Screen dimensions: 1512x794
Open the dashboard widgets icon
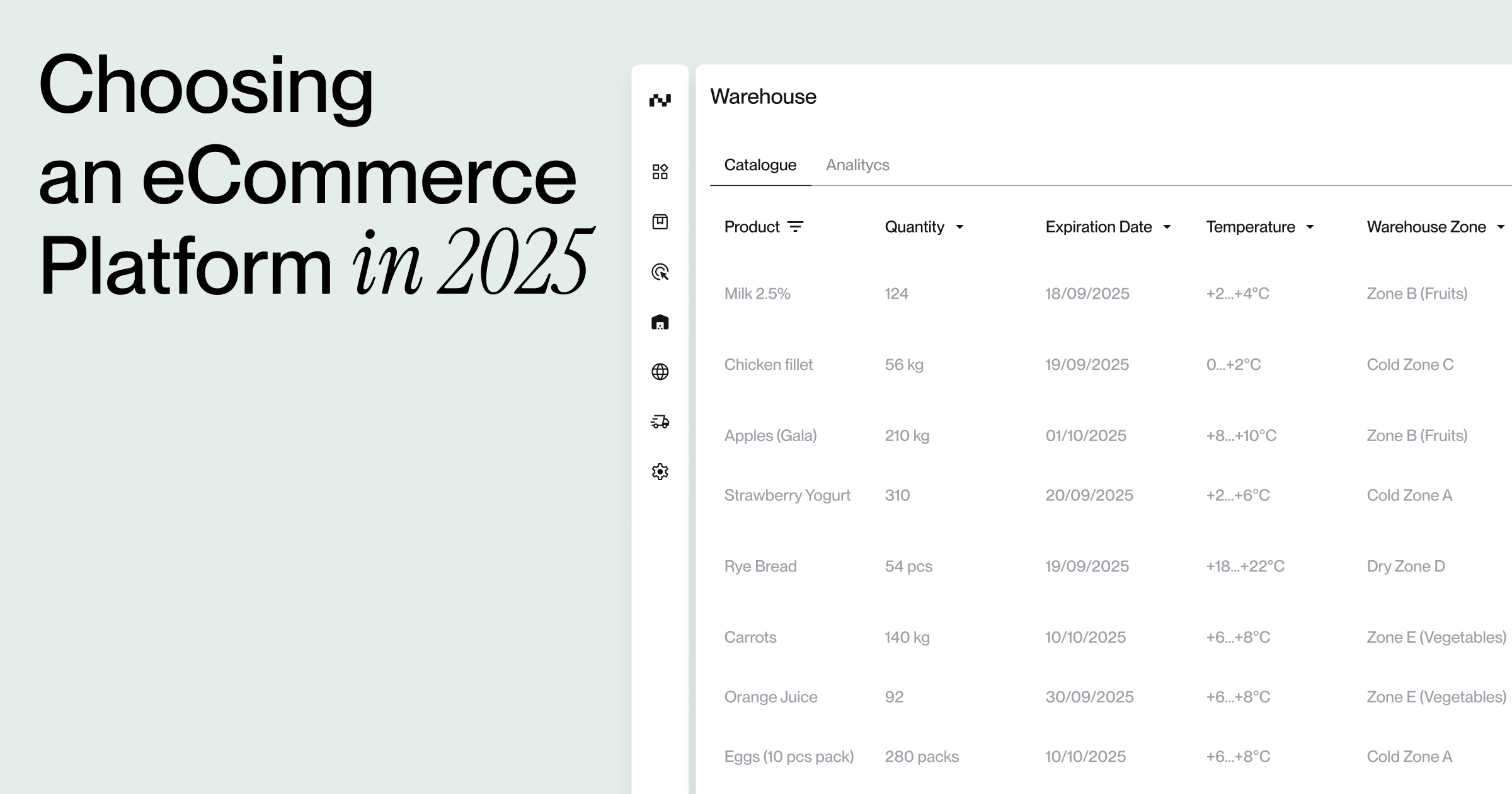pos(660,171)
